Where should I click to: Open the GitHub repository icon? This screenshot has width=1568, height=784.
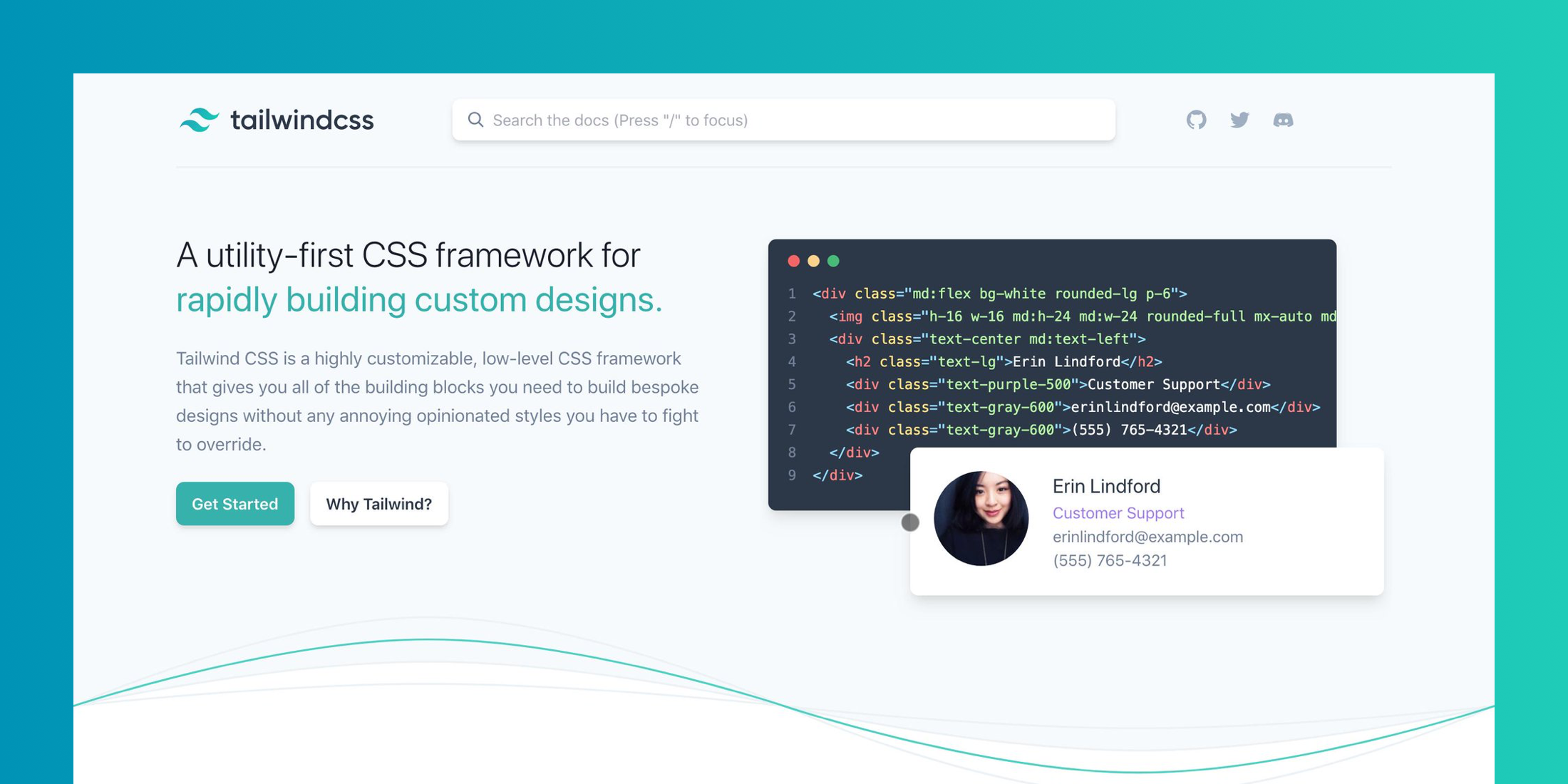(1196, 120)
